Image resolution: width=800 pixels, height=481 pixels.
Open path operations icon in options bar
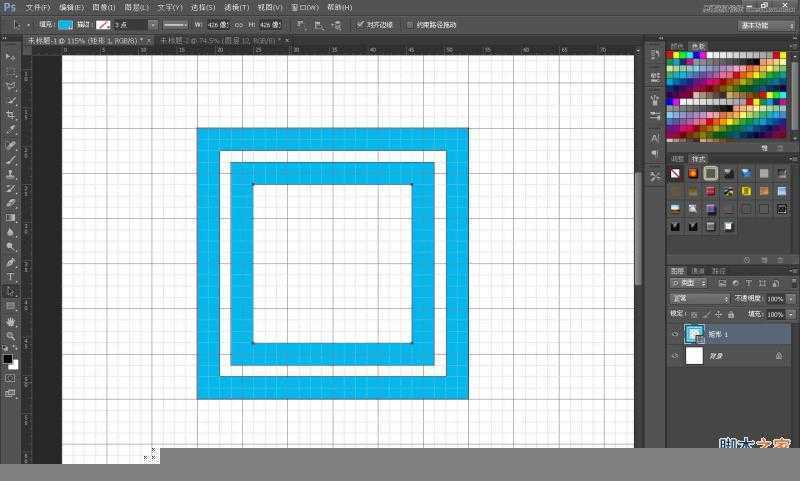[301, 24]
